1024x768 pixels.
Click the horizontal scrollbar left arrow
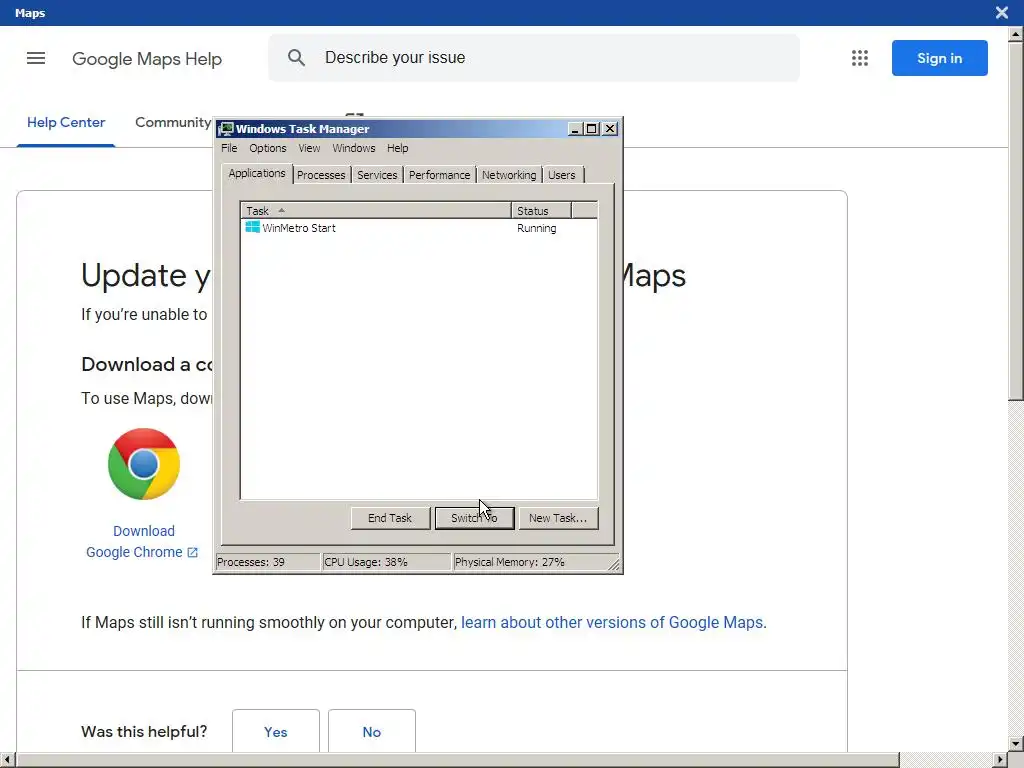pyautogui.click(x=7, y=760)
